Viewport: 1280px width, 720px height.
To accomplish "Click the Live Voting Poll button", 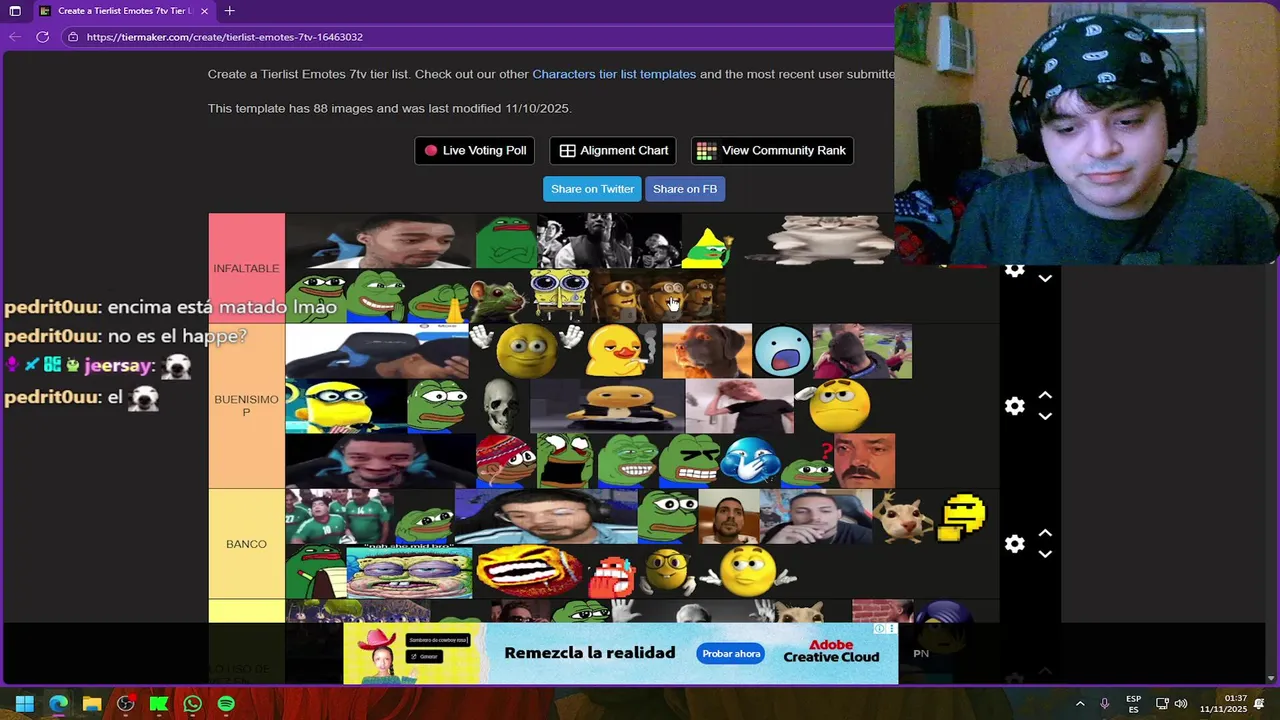I will click(475, 151).
